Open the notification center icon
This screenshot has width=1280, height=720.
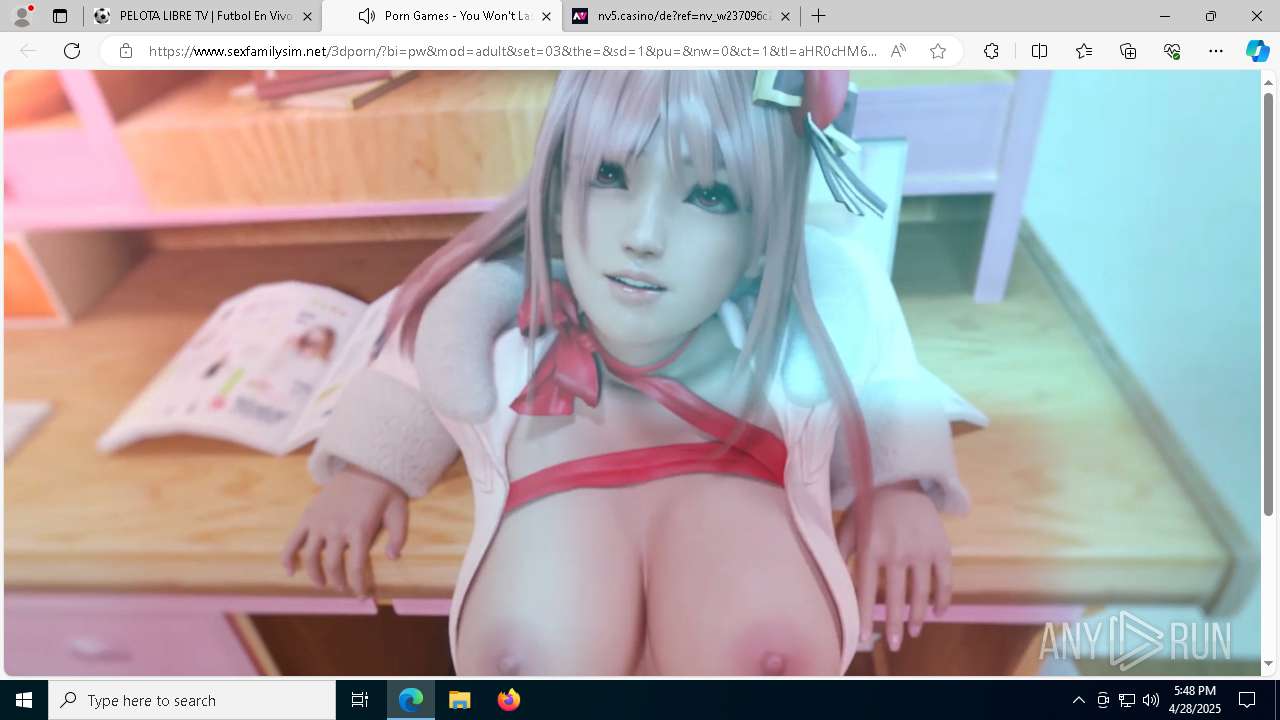[x=1247, y=700]
